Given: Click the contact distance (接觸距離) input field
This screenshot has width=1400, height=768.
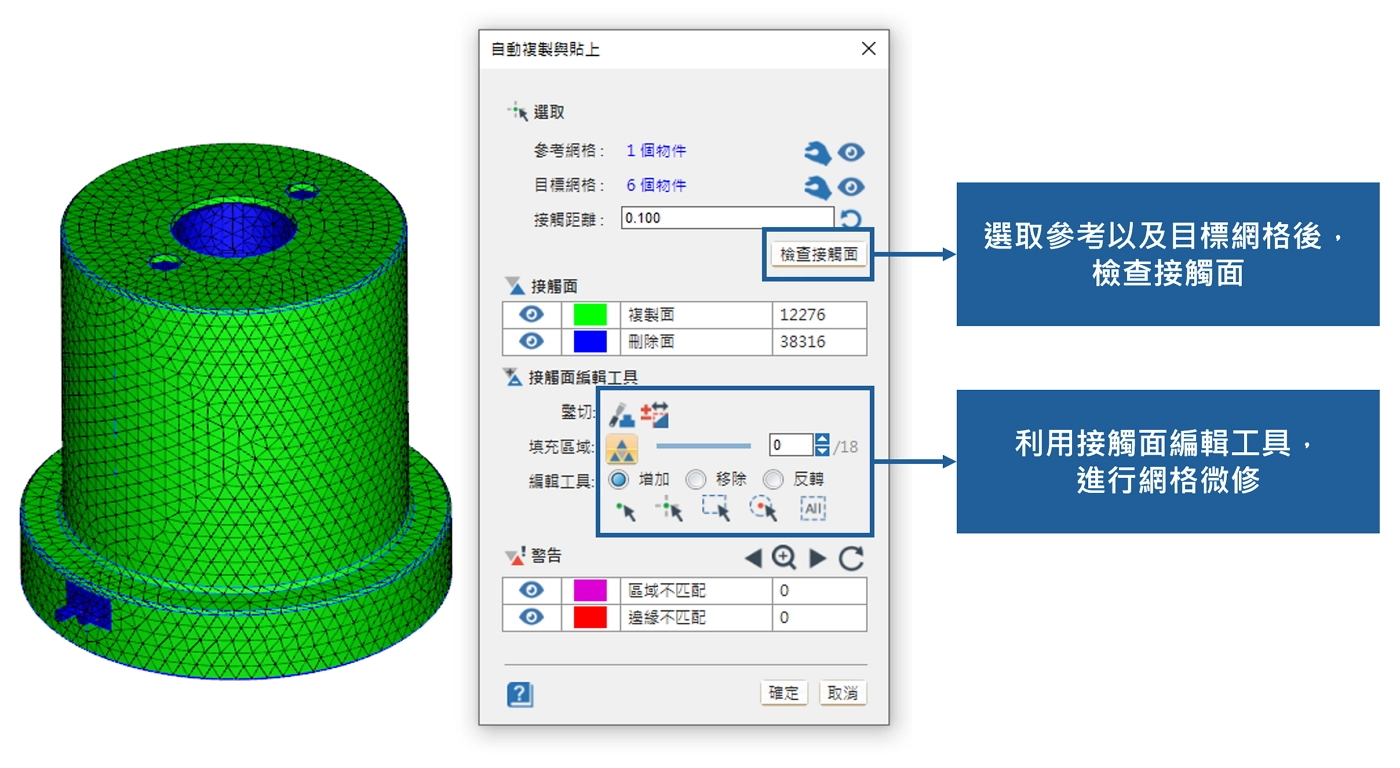Looking at the screenshot, I should tap(726, 218).
